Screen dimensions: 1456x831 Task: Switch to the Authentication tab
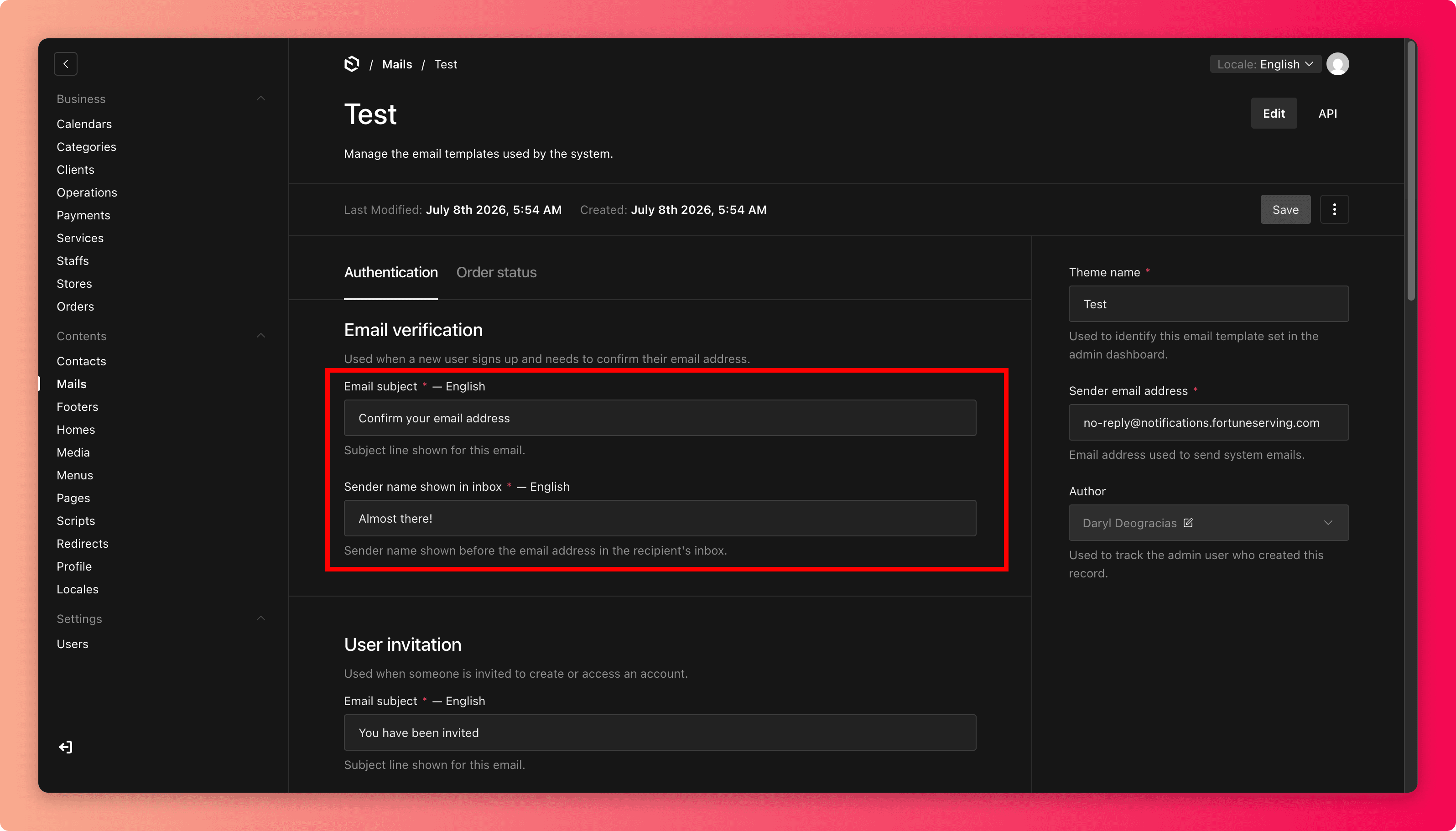click(391, 272)
